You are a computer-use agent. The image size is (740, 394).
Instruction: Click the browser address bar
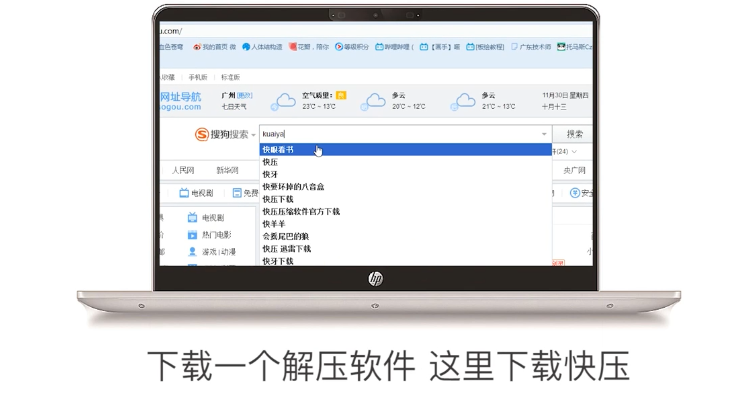[376, 31]
